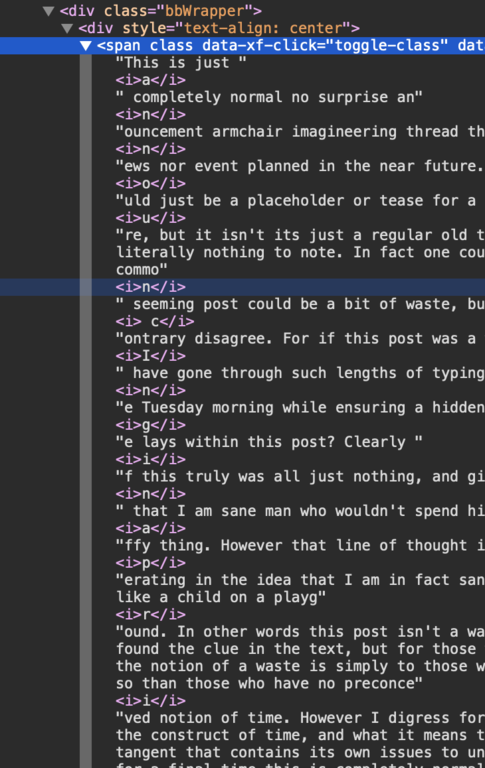Select the bbWrapper div element
Screen dimensions: 485x768
click(x=161, y=11)
